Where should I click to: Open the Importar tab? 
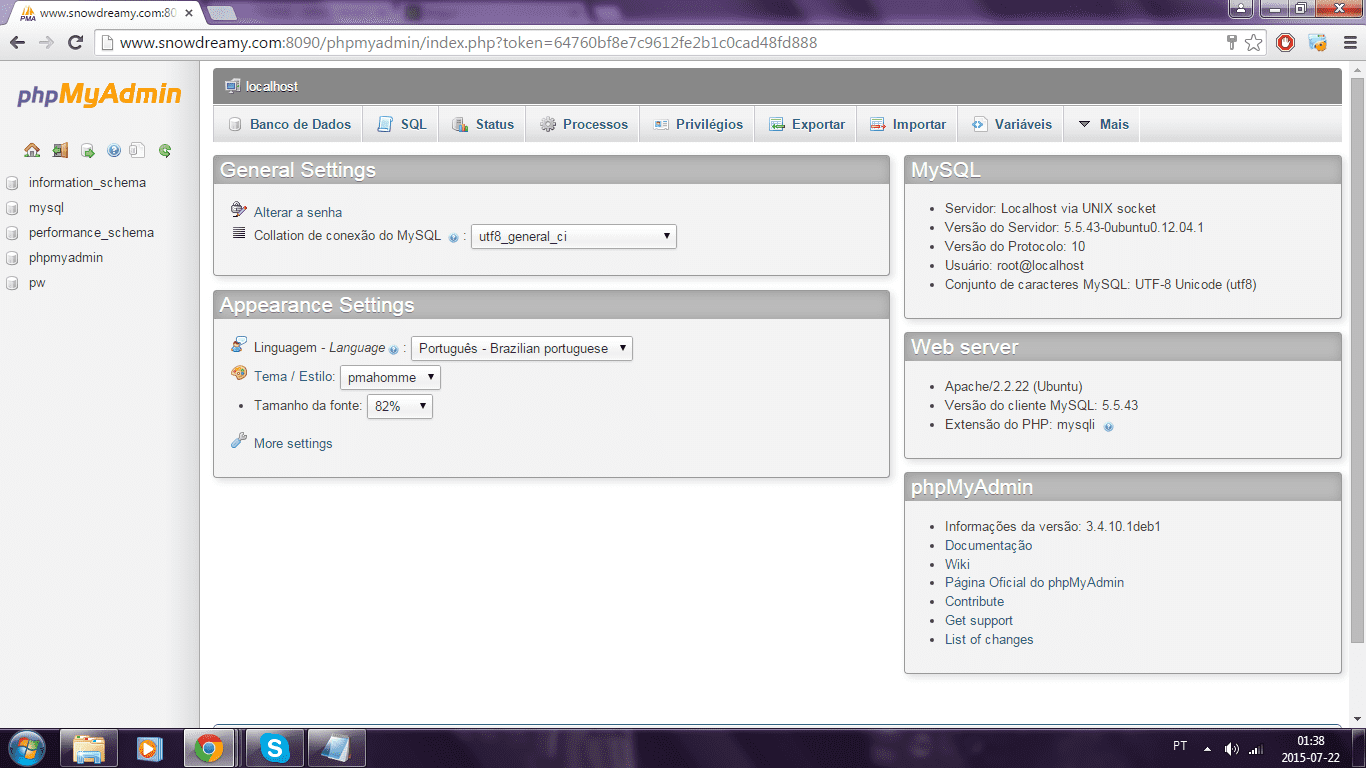coord(908,124)
